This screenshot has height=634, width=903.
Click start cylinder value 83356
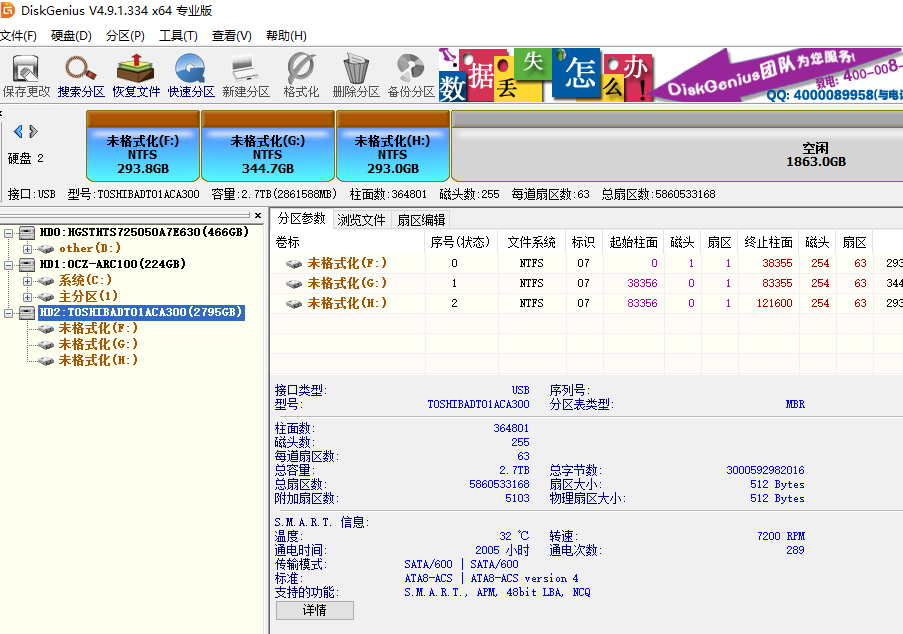(x=642, y=303)
